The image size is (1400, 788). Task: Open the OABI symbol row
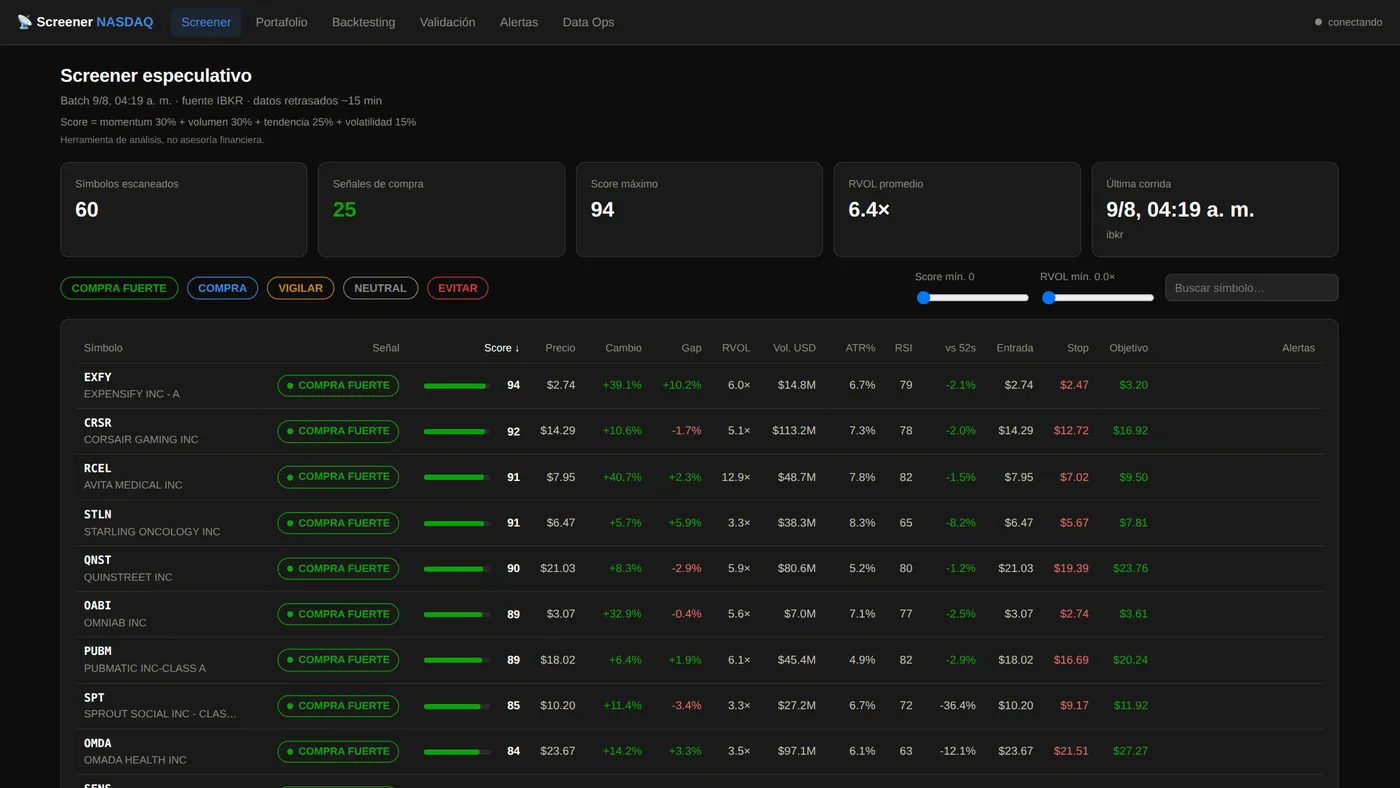pyautogui.click(x=699, y=614)
